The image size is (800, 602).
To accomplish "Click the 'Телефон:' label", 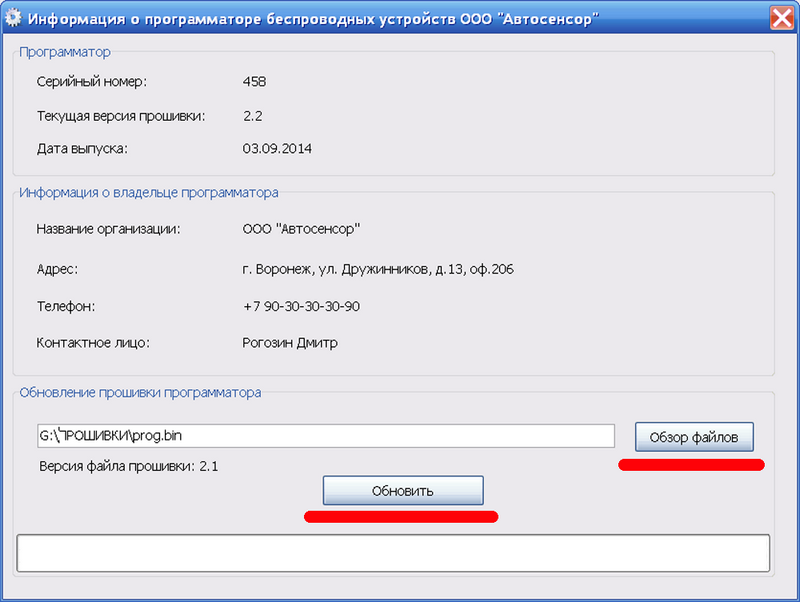I will click(x=66, y=307).
